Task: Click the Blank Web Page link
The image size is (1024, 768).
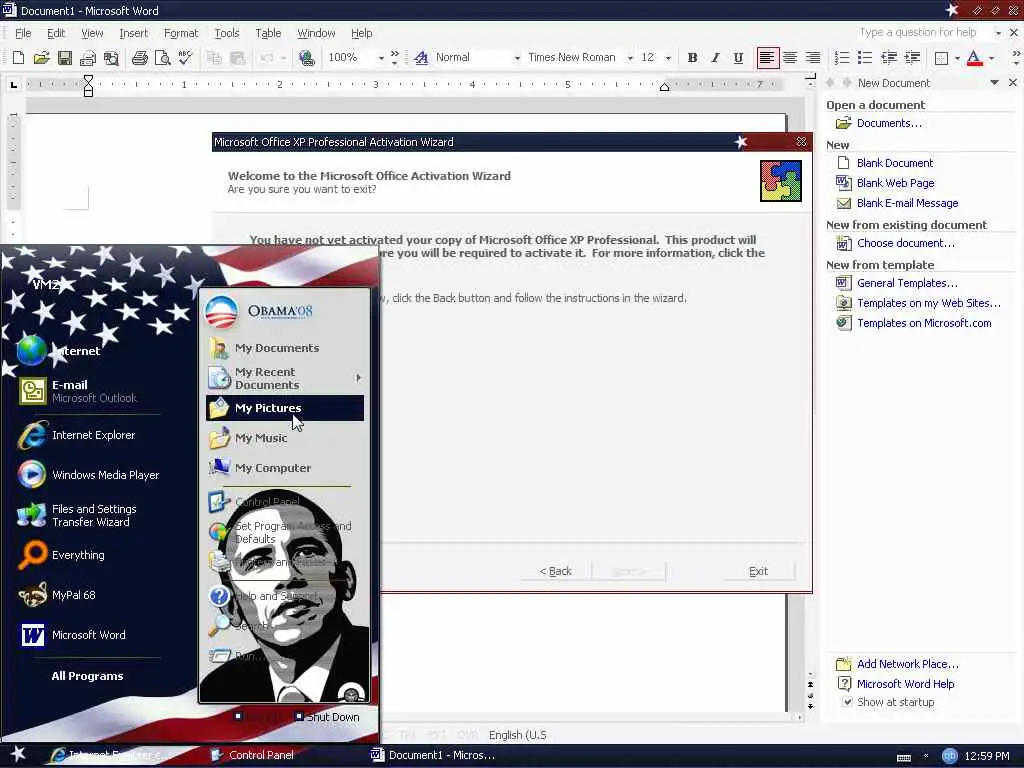Action: [895, 184]
